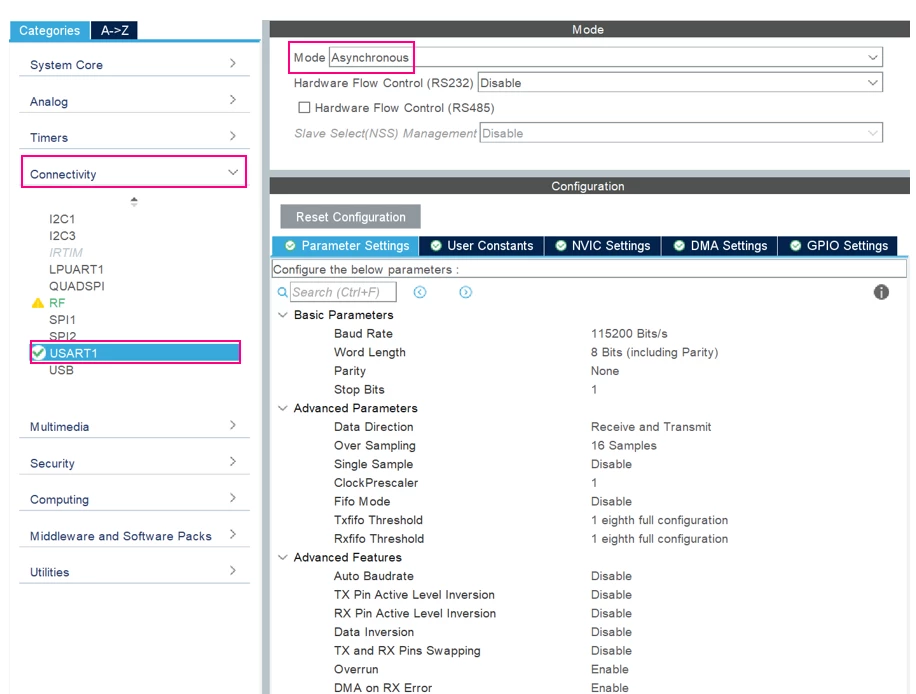Viewport: 916px width, 694px height.
Task: Click TX and RX Pins Swapping value
Action: (x=611, y=651)
